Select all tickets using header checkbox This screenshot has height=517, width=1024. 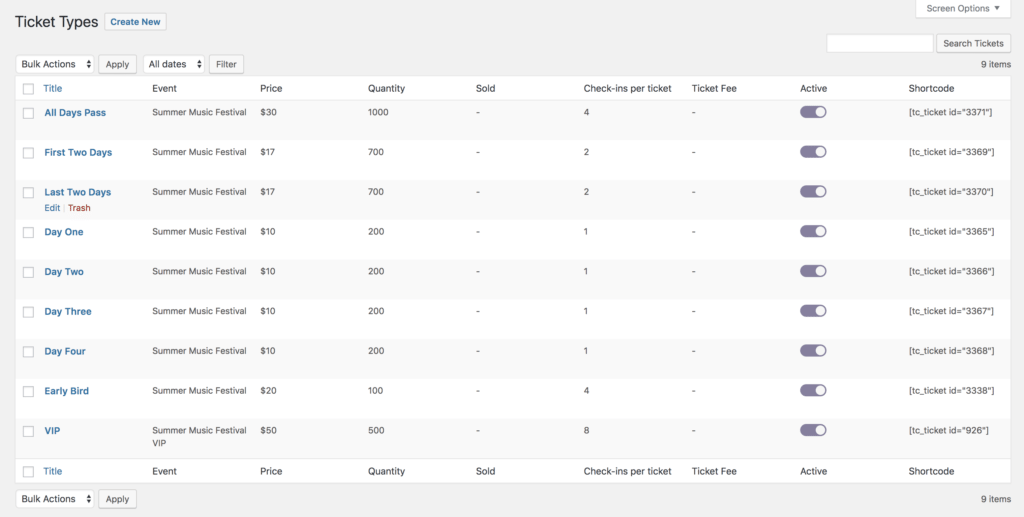[28, 89]
